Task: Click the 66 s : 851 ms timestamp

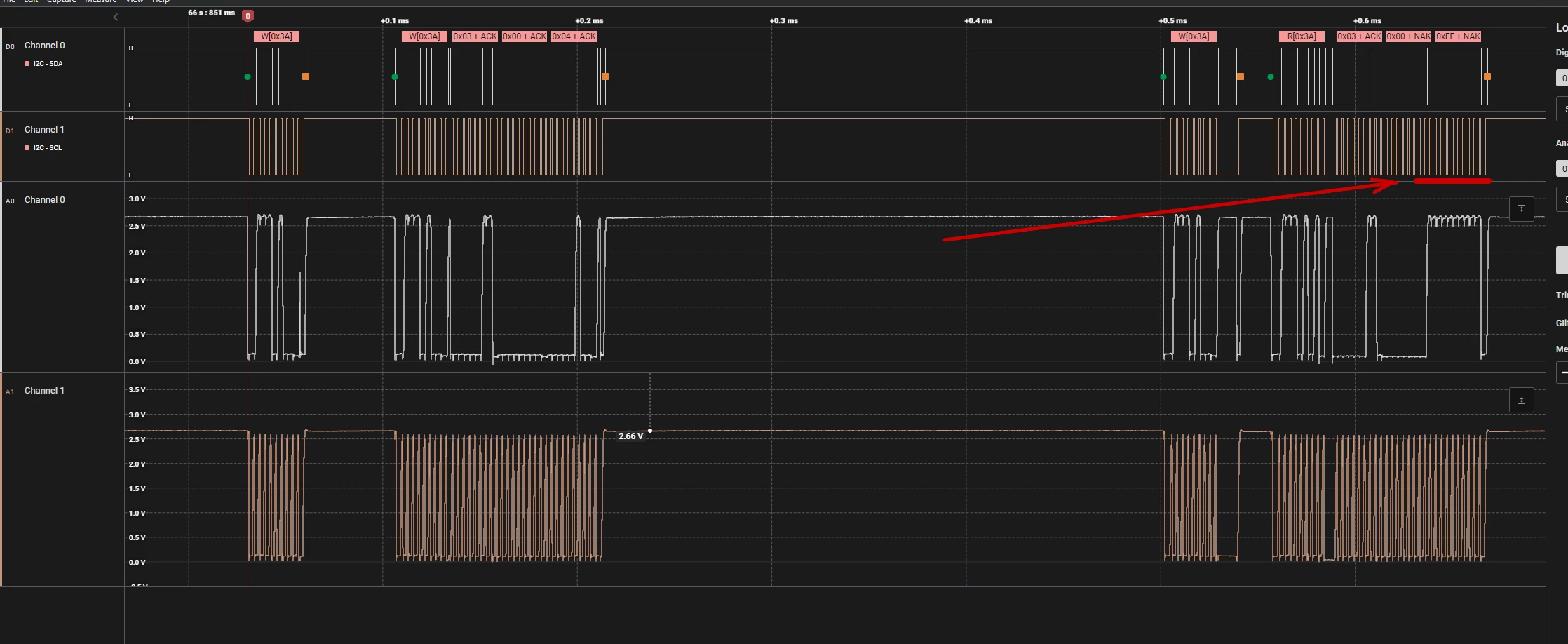Action: pyautogui.click(x=211, y=13)
